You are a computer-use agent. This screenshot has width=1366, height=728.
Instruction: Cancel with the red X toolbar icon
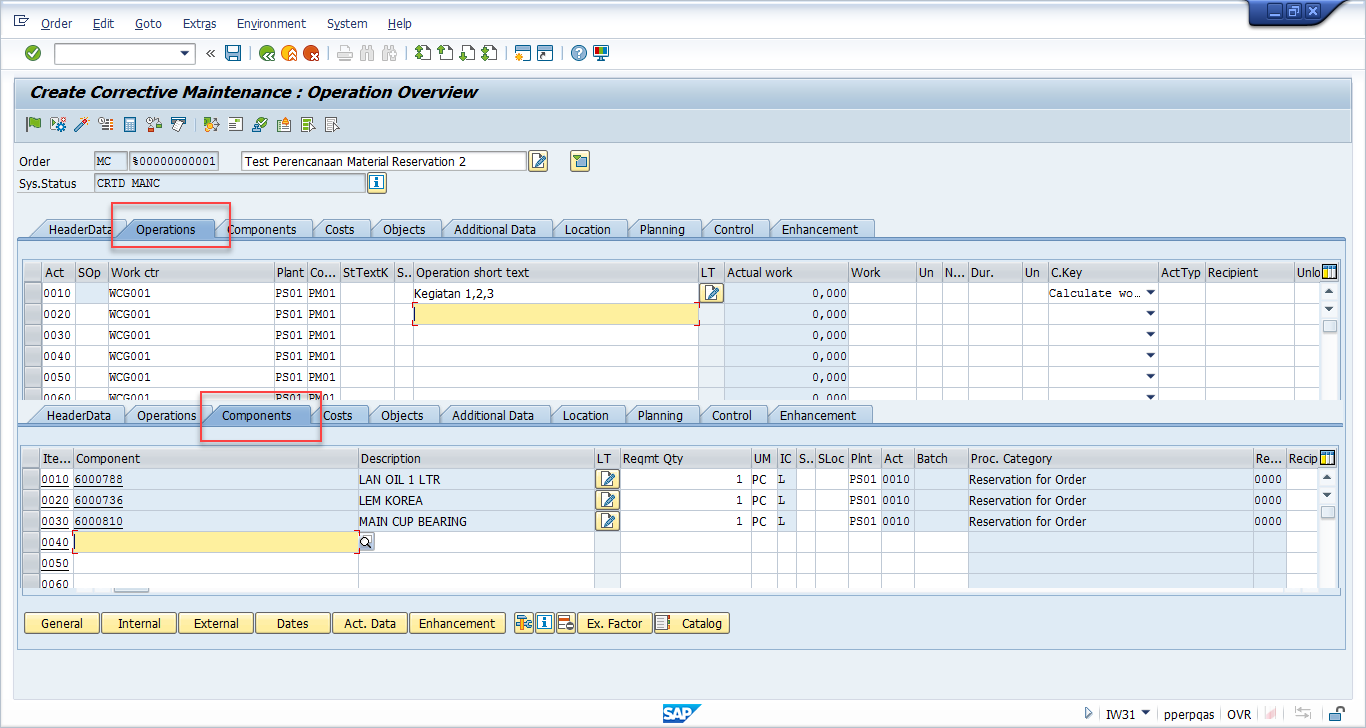310,53
